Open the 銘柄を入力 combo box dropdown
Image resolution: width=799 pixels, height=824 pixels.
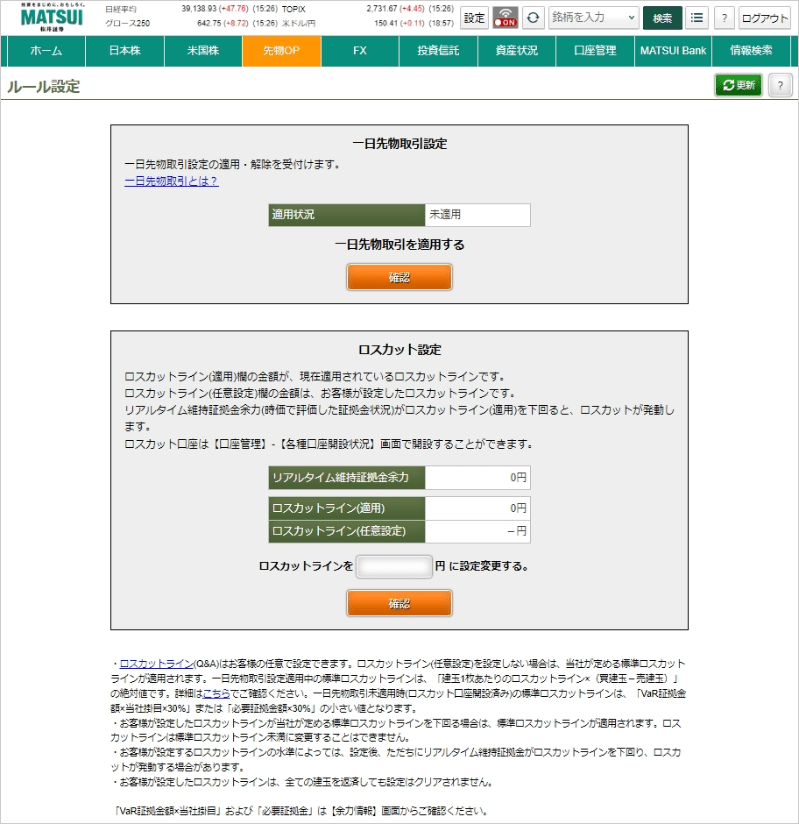(593, 18)
